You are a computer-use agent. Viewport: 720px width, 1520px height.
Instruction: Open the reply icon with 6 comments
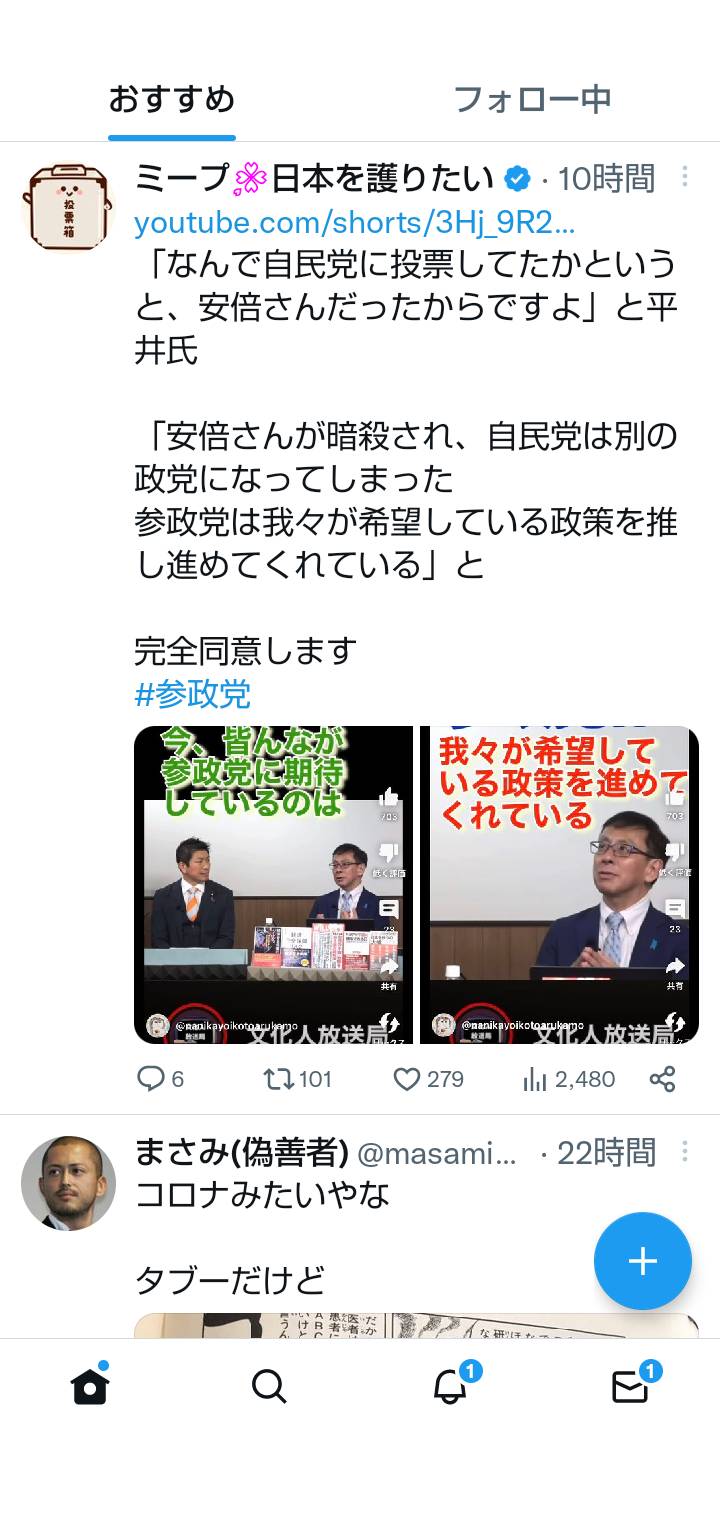pyautogui.click(x=150, y=1079)
